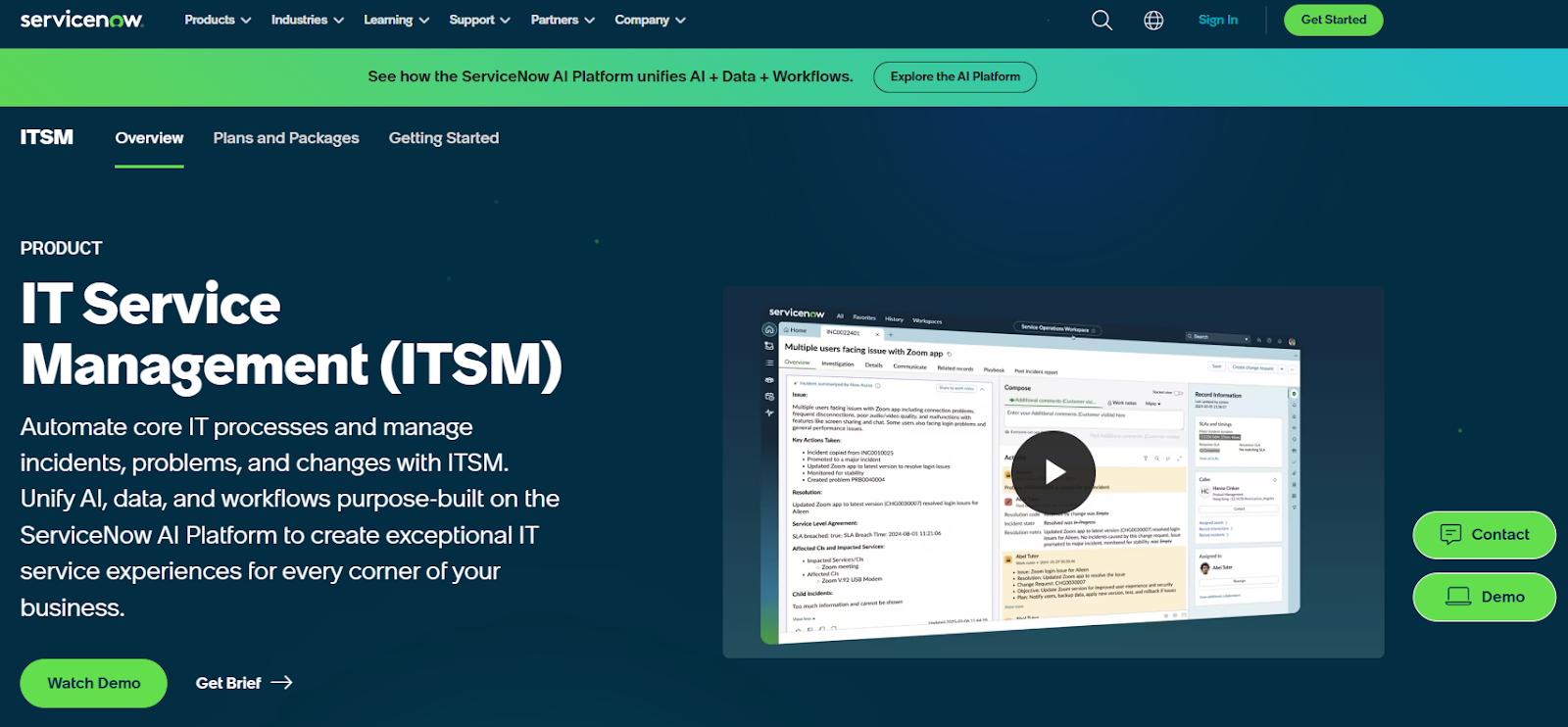Open the Getting Started tab
The image size is (1568, 727).
[x=444, y=138]
